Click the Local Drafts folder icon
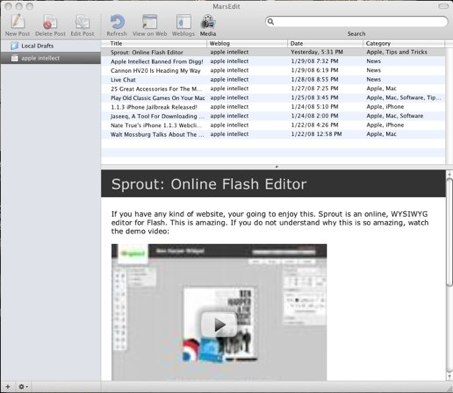The width and height of the screenshot is (453, 393). (14, 46)
